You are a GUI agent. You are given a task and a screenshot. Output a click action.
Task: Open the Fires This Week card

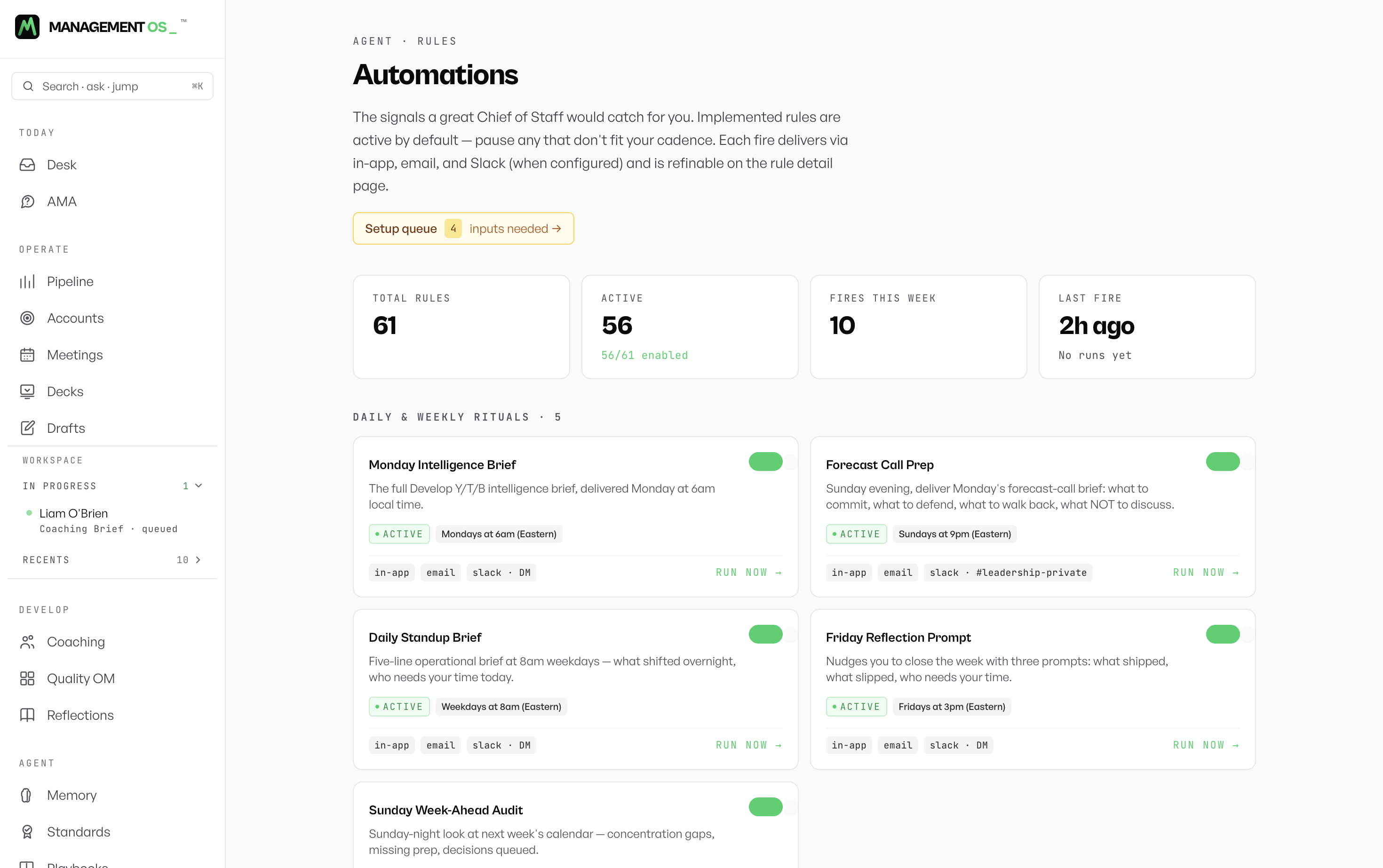click(x=918, y=326)
